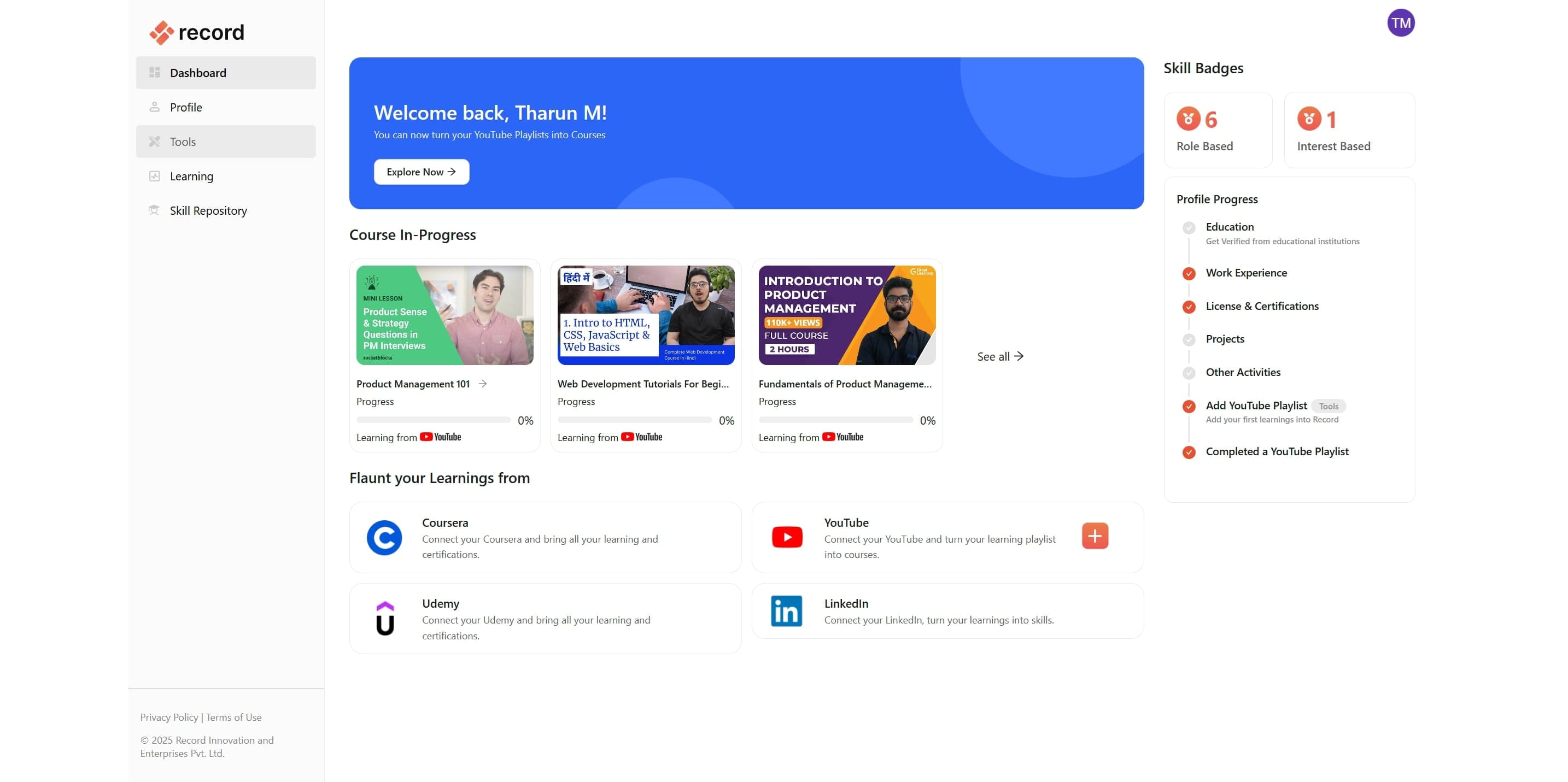Image resolution: width=1568 pixels, height=782 pixels.
Task: Open Other Activities in Profile Progress
Action: coord(1243,373)
